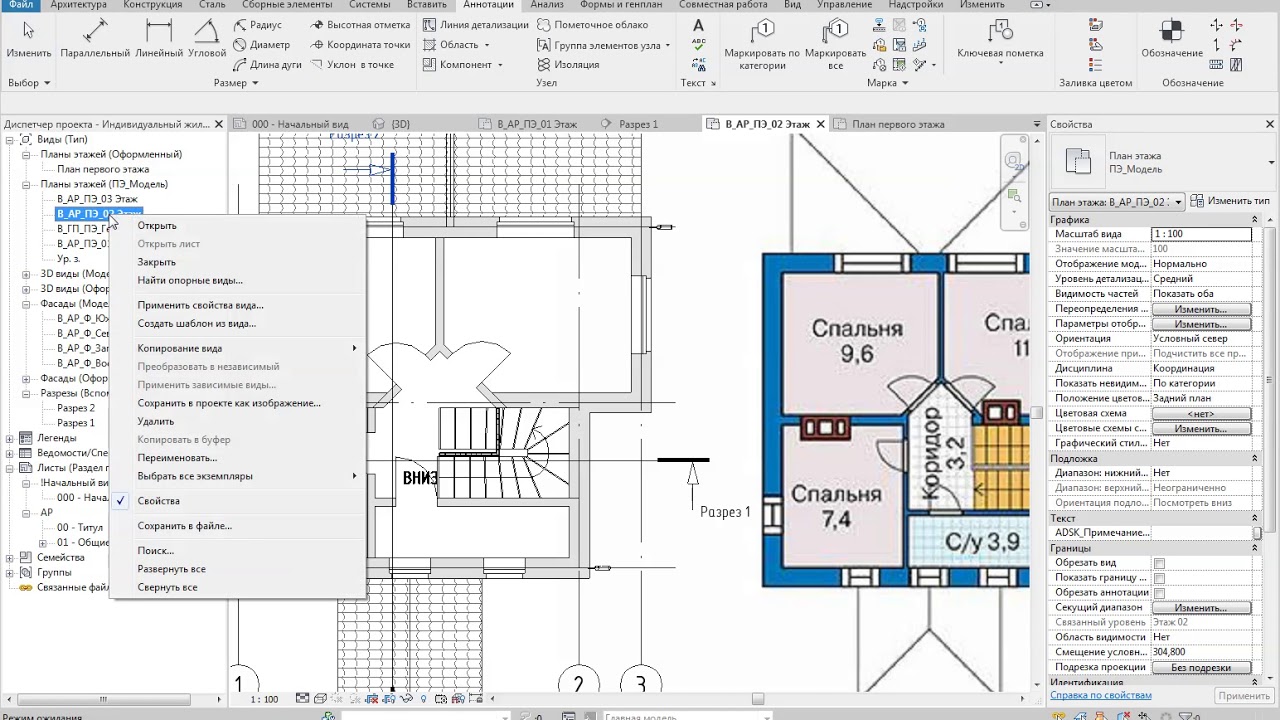Collapse the Подложка properties section
Viewport: 1280px width, 720px height.
click(1255, 458)
